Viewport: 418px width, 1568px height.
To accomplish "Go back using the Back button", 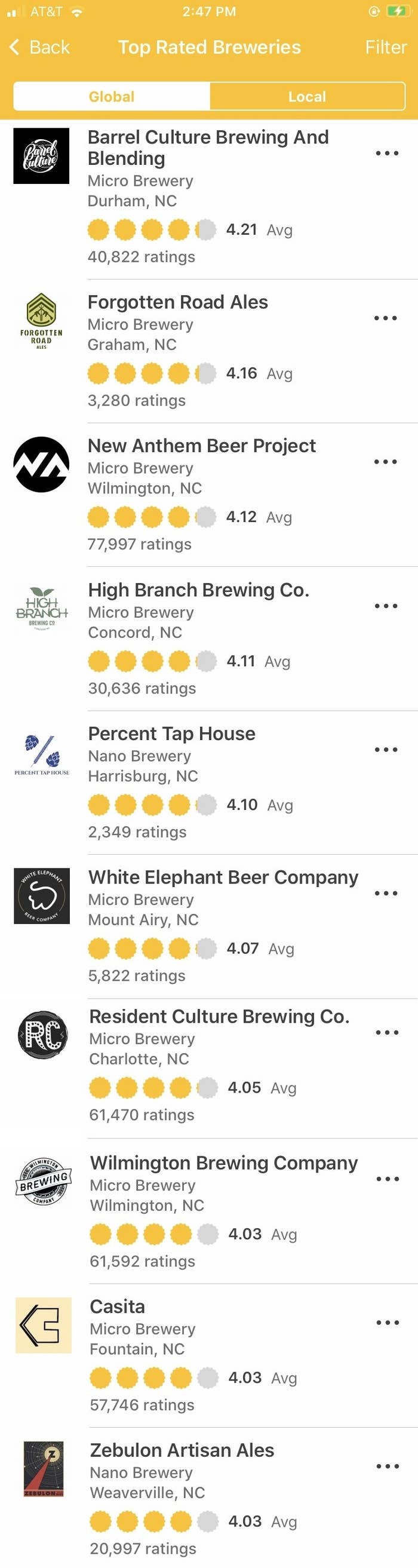I will pyautogui.click(x=39, y=47).
